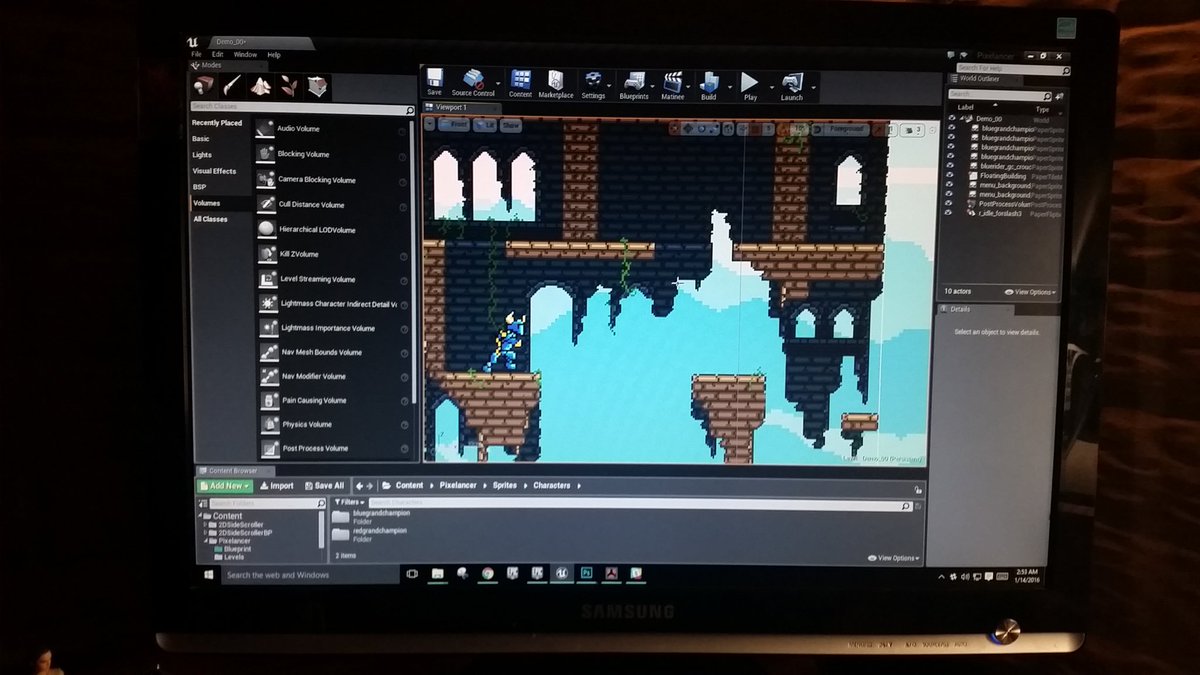Image resolution: width=1200 pixels, height=675 pixels.
Task: Click the Content Browser back arrow
Action: [359, 485]
